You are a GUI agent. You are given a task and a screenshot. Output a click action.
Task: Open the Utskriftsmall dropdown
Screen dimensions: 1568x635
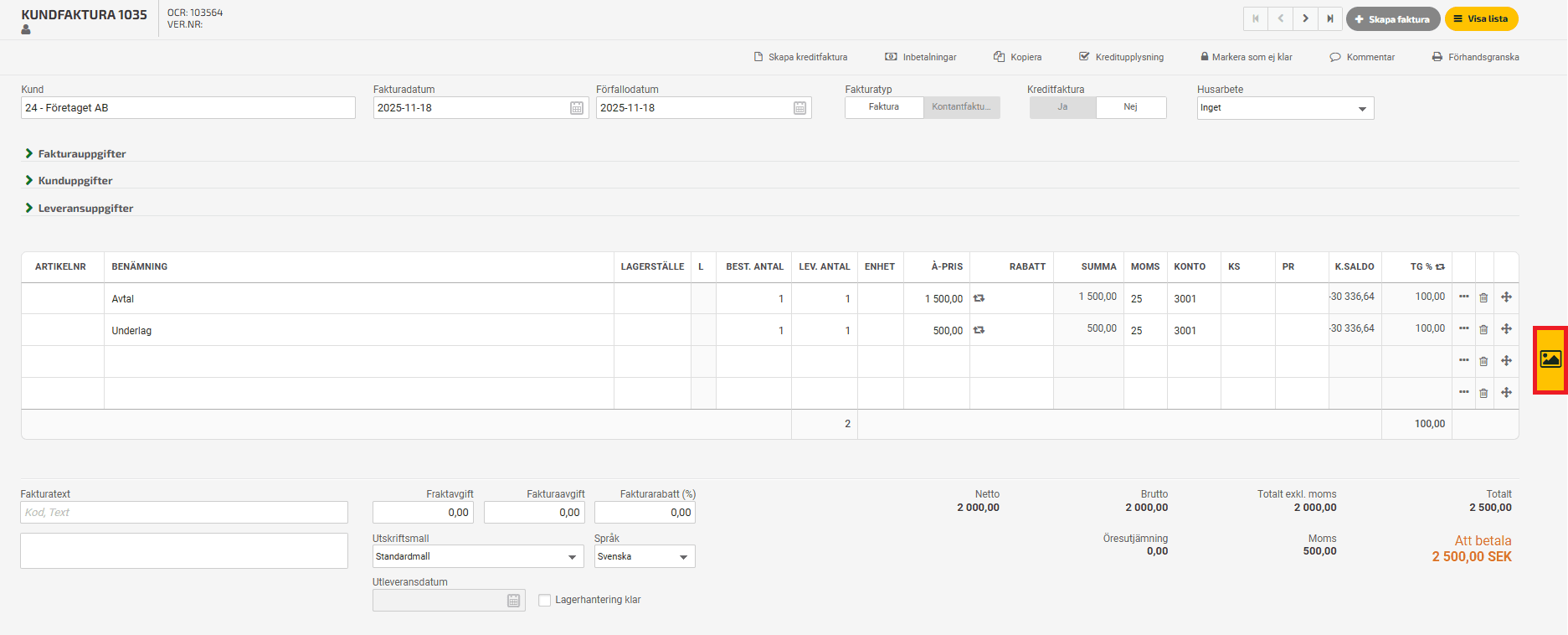click(x=476, y=556)
